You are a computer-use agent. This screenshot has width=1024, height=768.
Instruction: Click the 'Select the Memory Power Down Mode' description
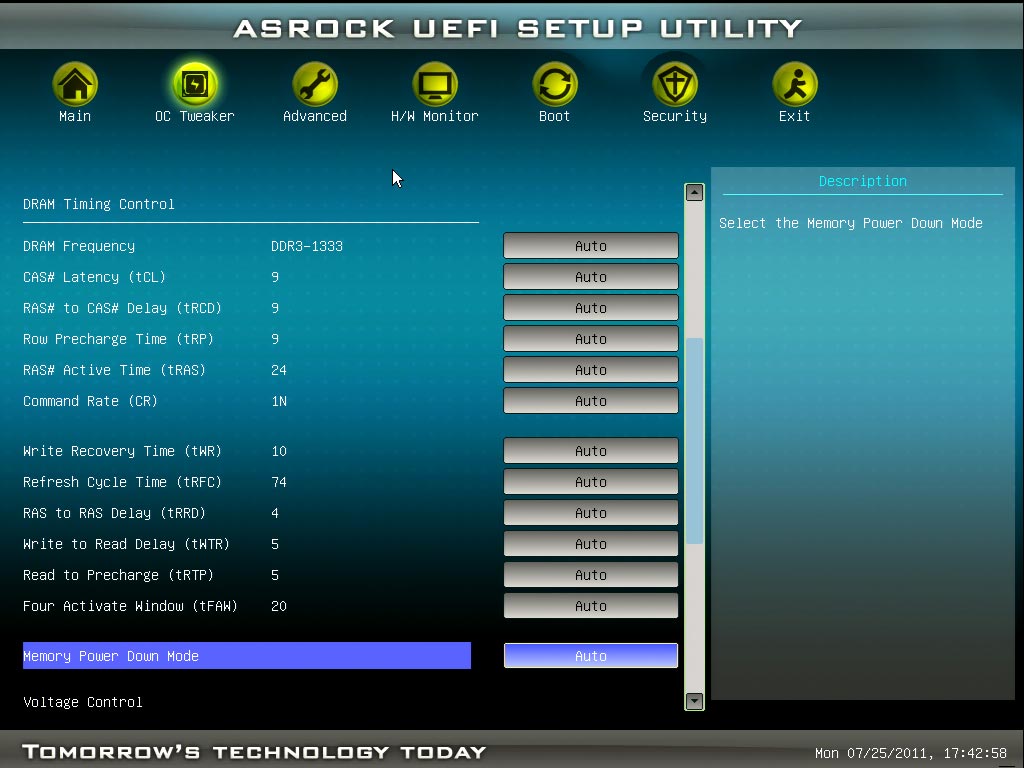tap(851, 223)
